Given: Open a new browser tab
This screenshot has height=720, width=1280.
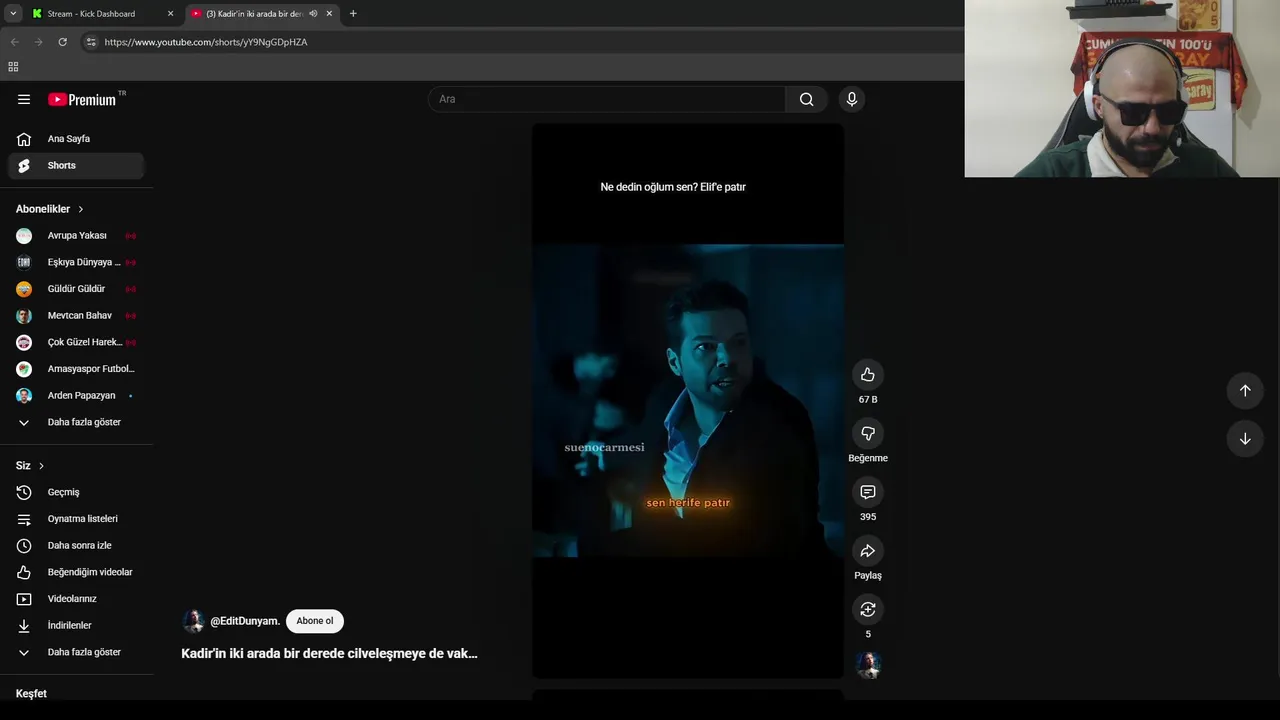Looking at the screenshot, I should click(353, 14).
